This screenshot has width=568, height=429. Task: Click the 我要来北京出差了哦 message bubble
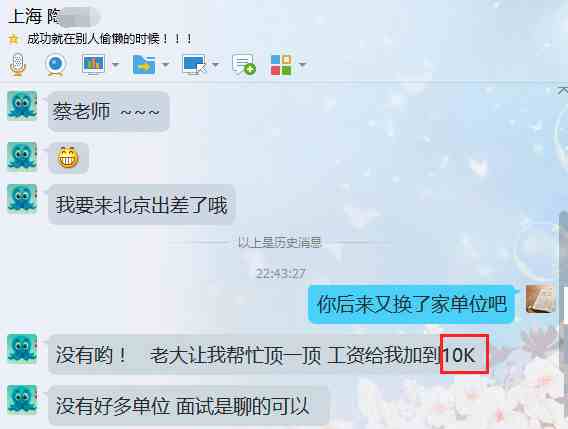(142, 205)
